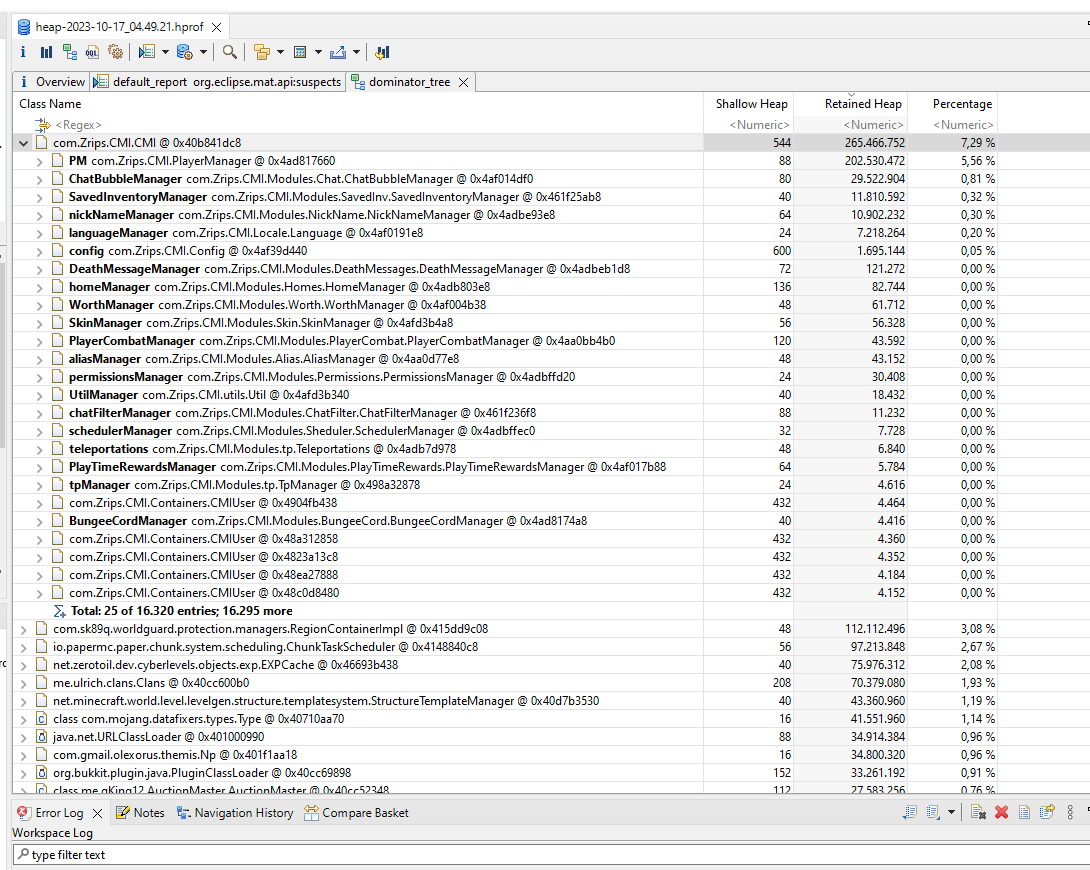Click the Retained Heap column header
This screenshot has height=870, width=1090.
[x=863, y=103]
